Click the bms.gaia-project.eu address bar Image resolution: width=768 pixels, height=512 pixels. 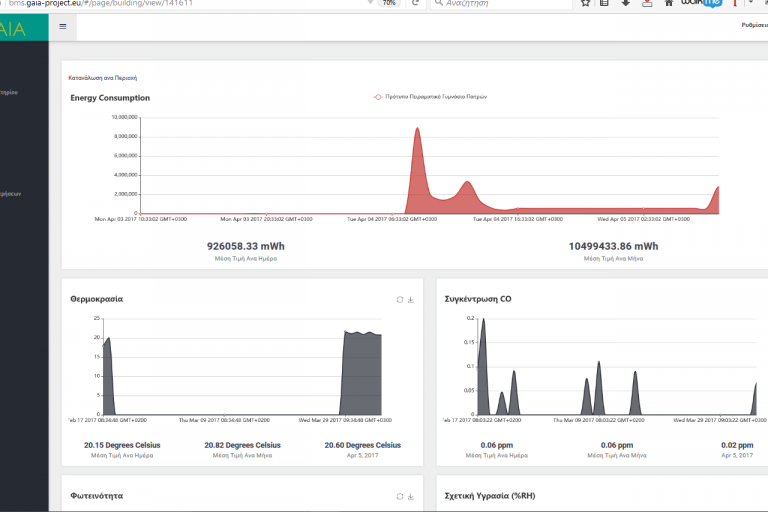pos(180,3)
